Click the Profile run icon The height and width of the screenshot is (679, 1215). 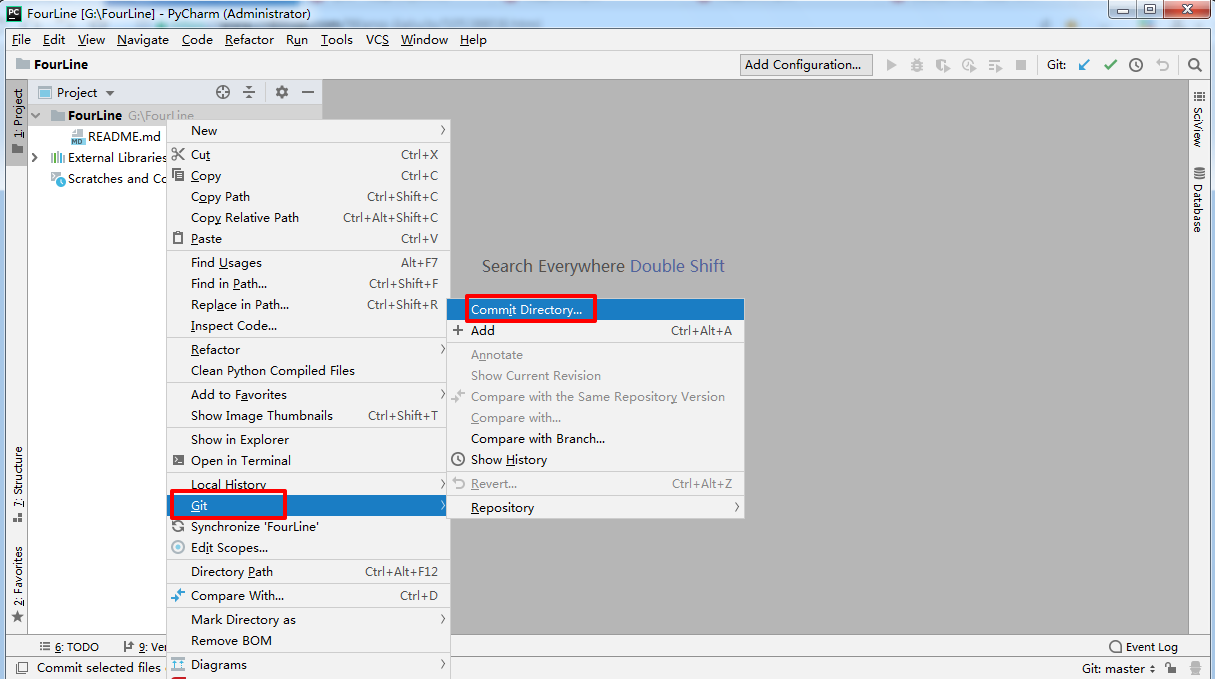click(969, 65)
